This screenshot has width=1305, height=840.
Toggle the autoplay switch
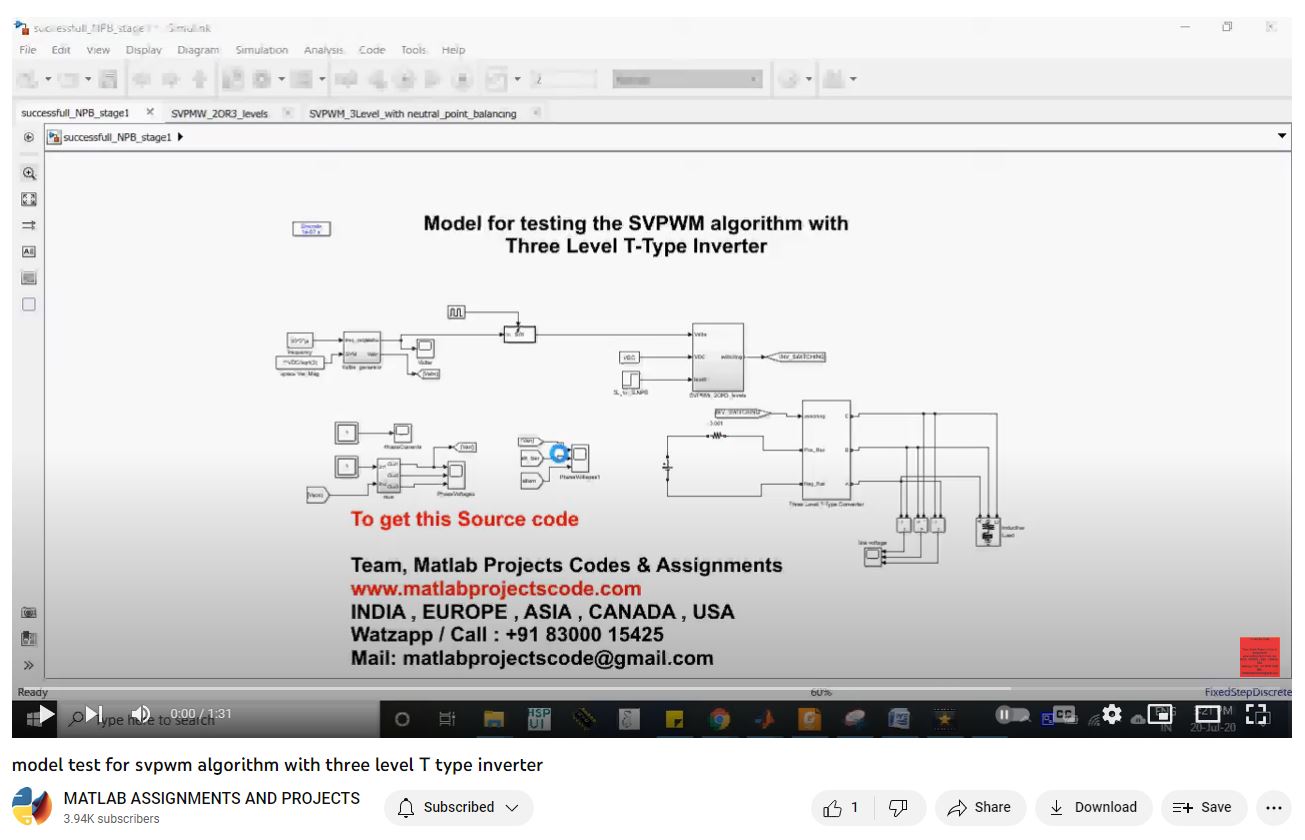click(x=1011, y=714)
